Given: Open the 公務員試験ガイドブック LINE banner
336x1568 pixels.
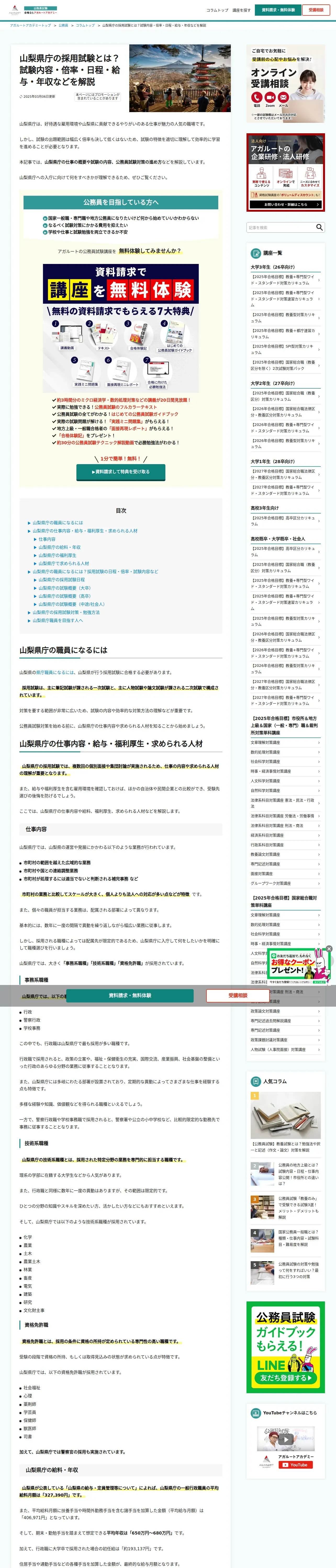Looking at the screenshot, I should point(285,1347).
